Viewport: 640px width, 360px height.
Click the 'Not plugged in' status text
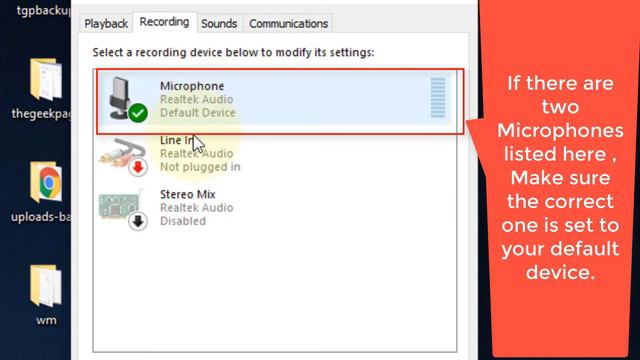pos(200,167)
